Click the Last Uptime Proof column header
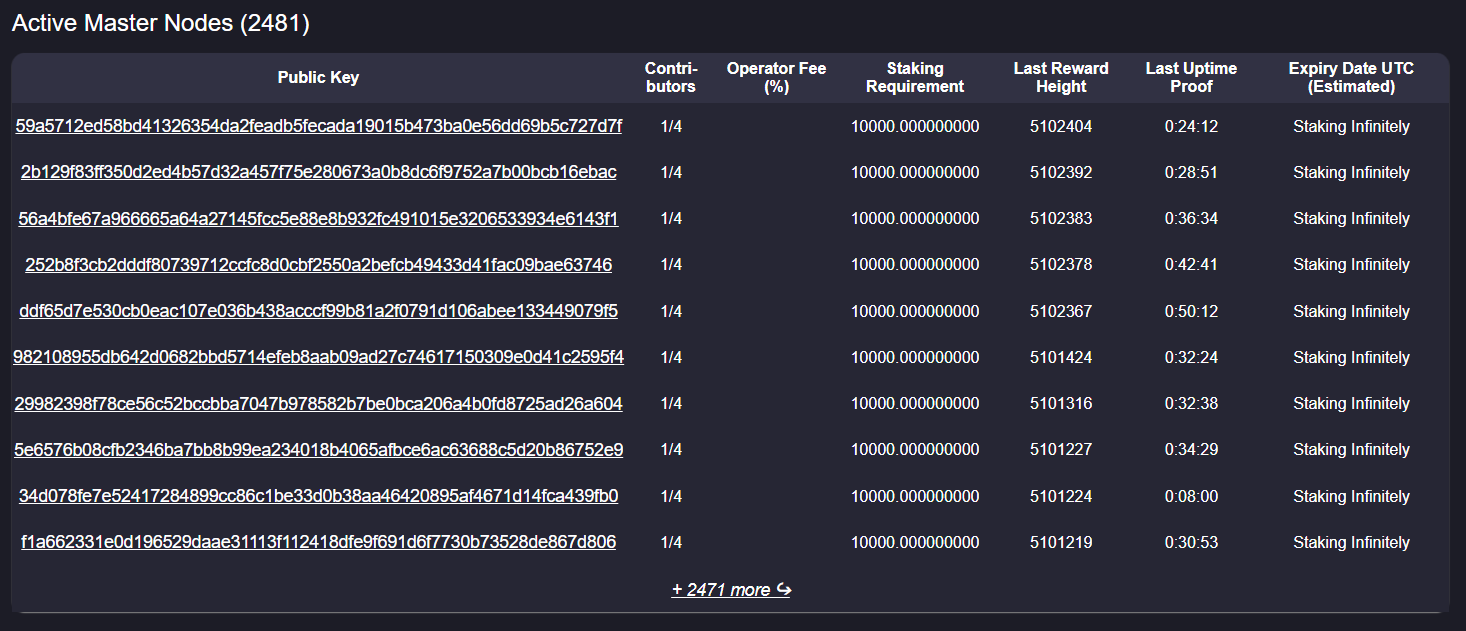Image resolution: width=1466 pixels, height=631 pixels. tap(1191, 78)
